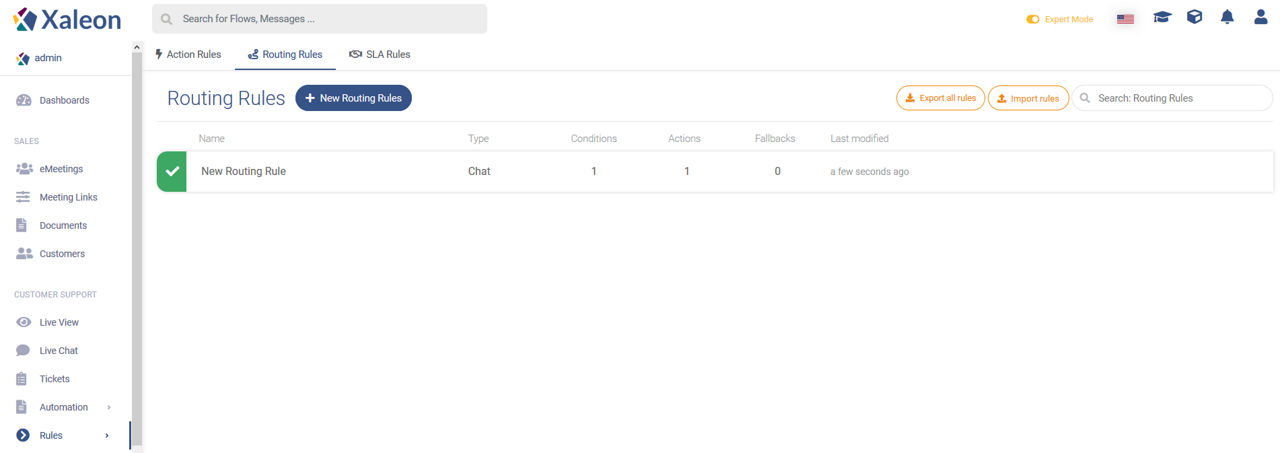The image size is (1280, 453).
Task: Click Export all rules button
Action: pos(940,98)
